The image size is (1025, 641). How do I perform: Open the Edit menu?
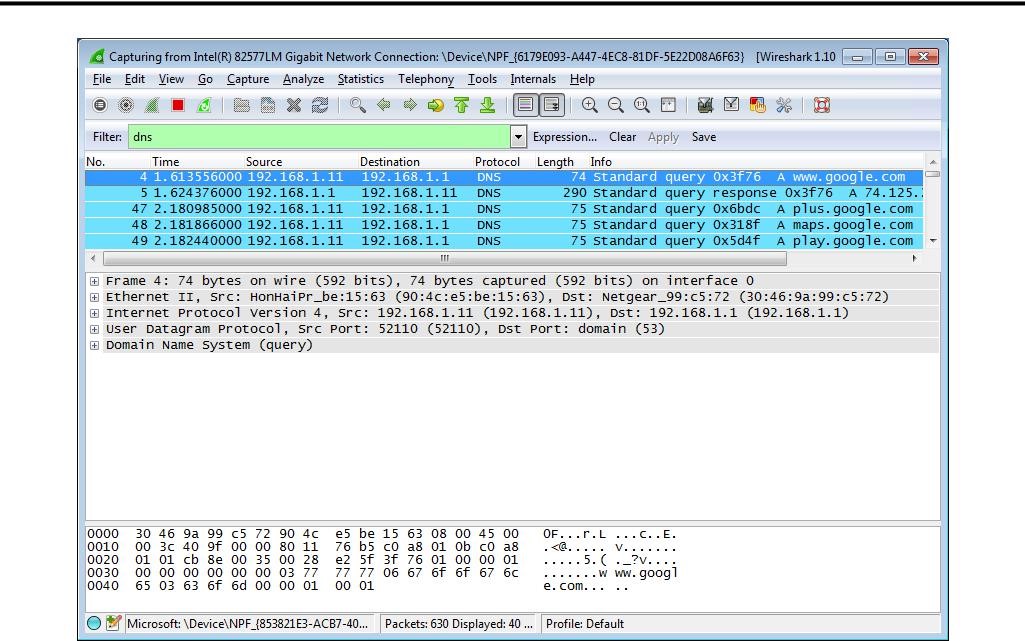(135, 79)
